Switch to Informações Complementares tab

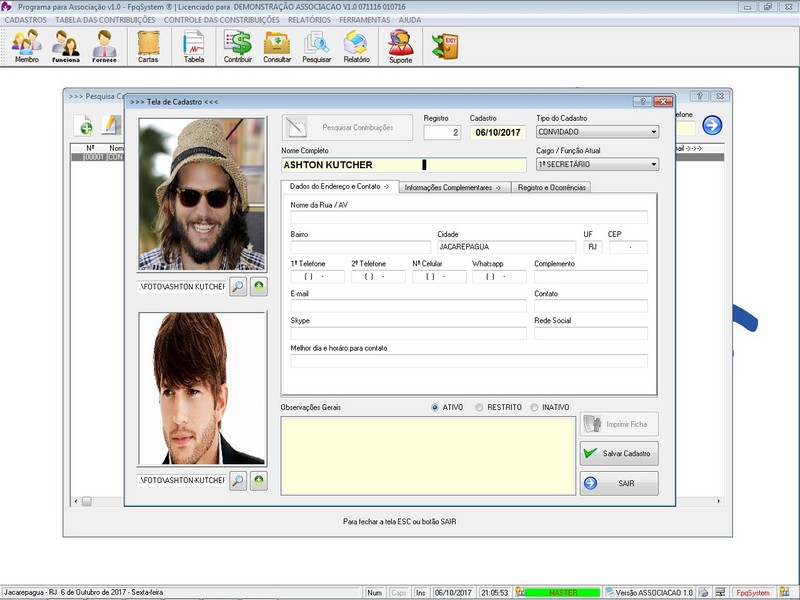tap(455, 187)
